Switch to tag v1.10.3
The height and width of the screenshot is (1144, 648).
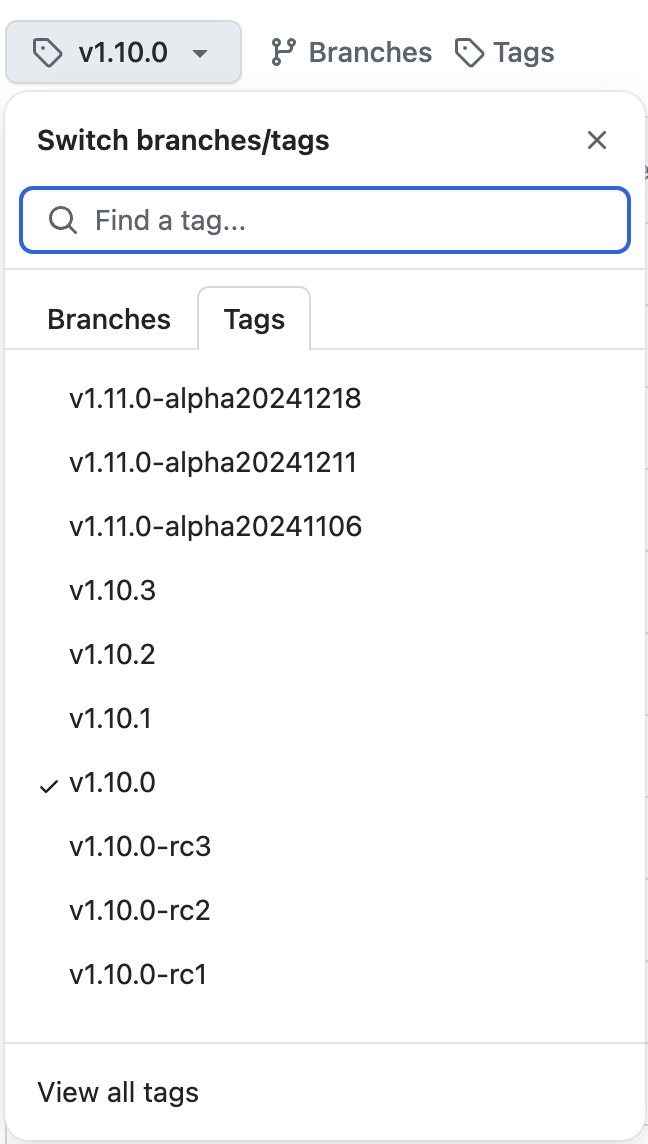point(113,591)
